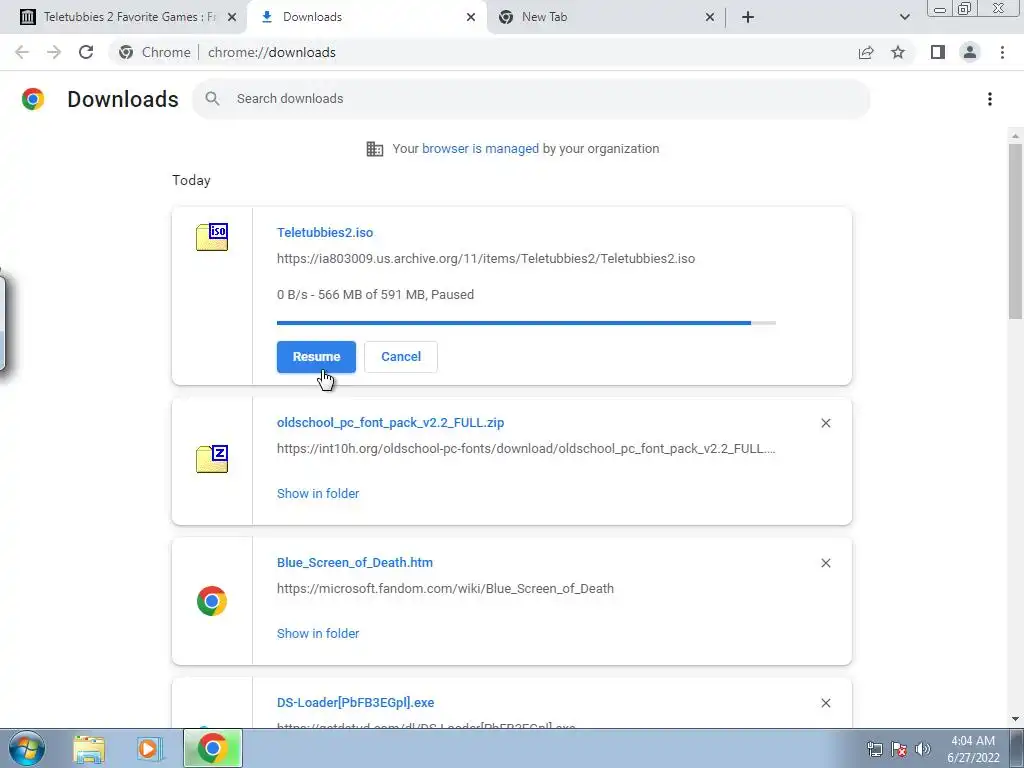Open the Downloads page more actions menu
This screenshot has height=768, width=1024.
point(989,99)
